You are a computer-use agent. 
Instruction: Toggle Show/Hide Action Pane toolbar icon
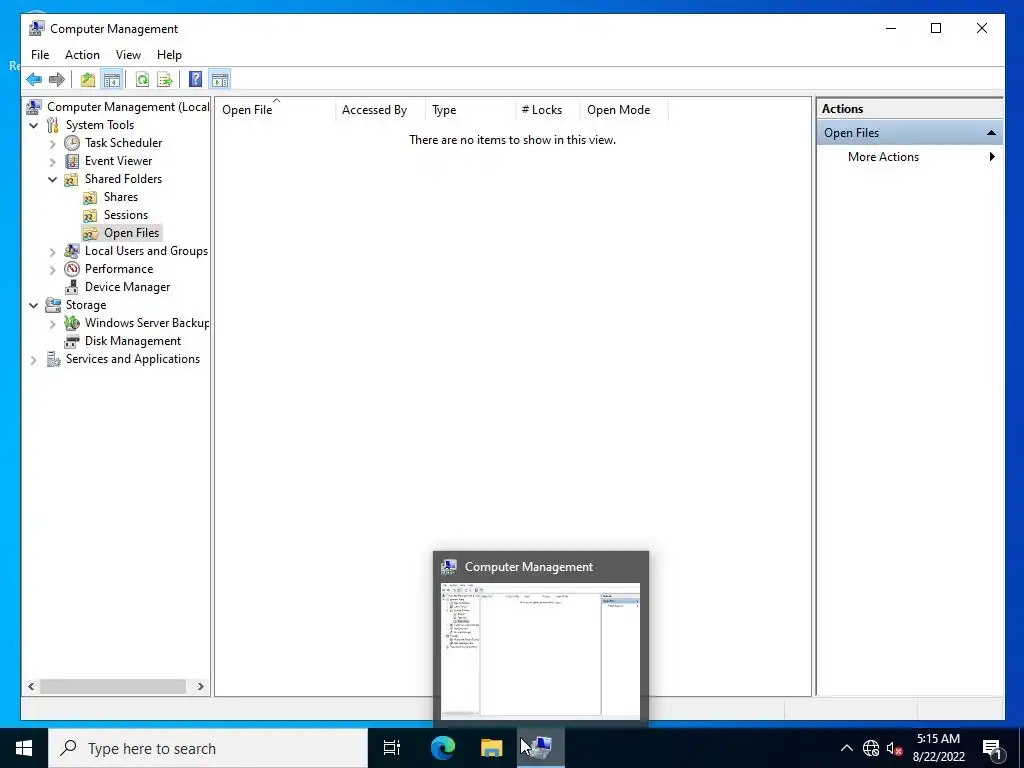tap(220, 80)
